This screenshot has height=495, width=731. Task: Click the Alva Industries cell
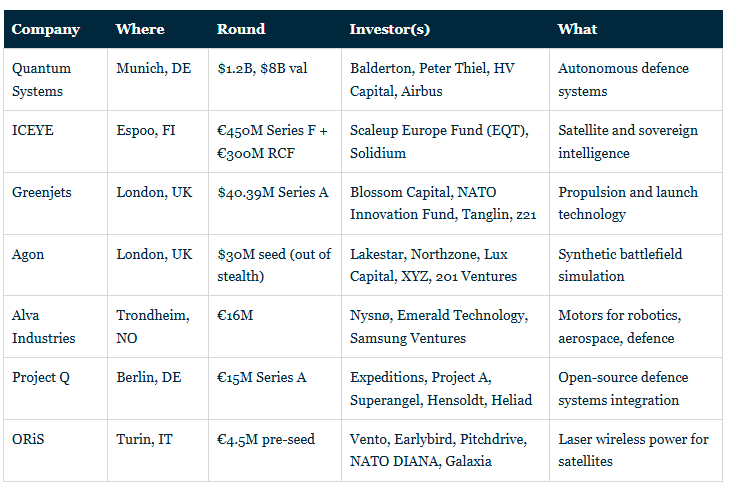point(55,326)
